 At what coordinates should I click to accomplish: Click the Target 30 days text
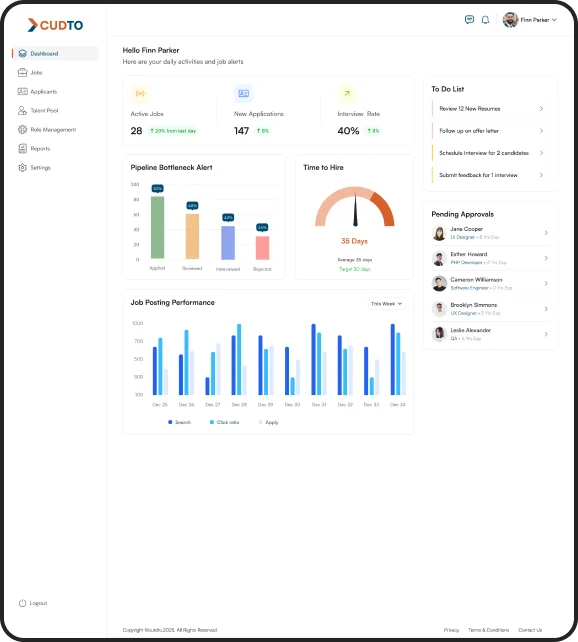(x=354, y=269)
